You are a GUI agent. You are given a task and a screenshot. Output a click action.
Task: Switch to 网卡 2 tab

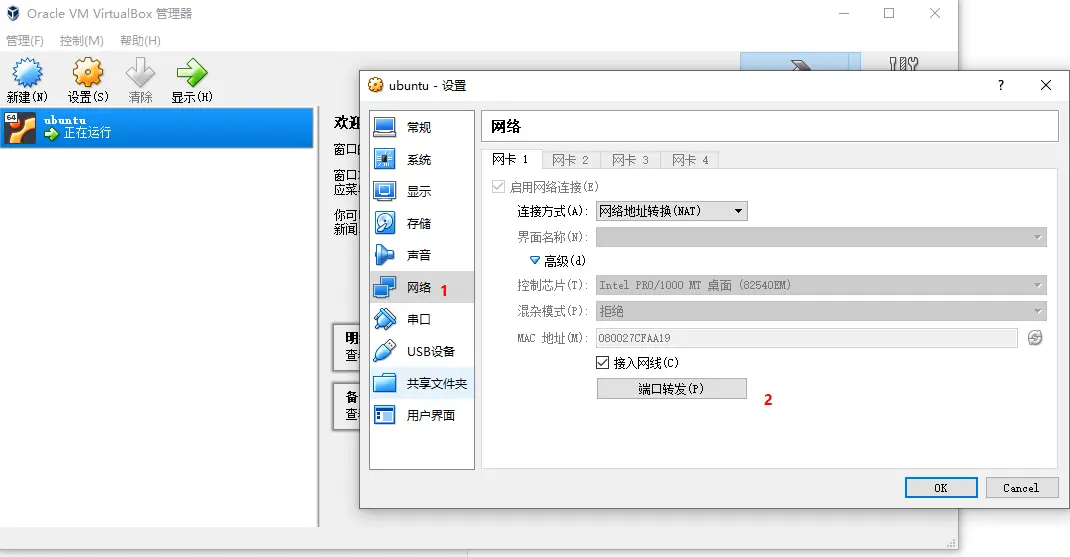(570, 160)
